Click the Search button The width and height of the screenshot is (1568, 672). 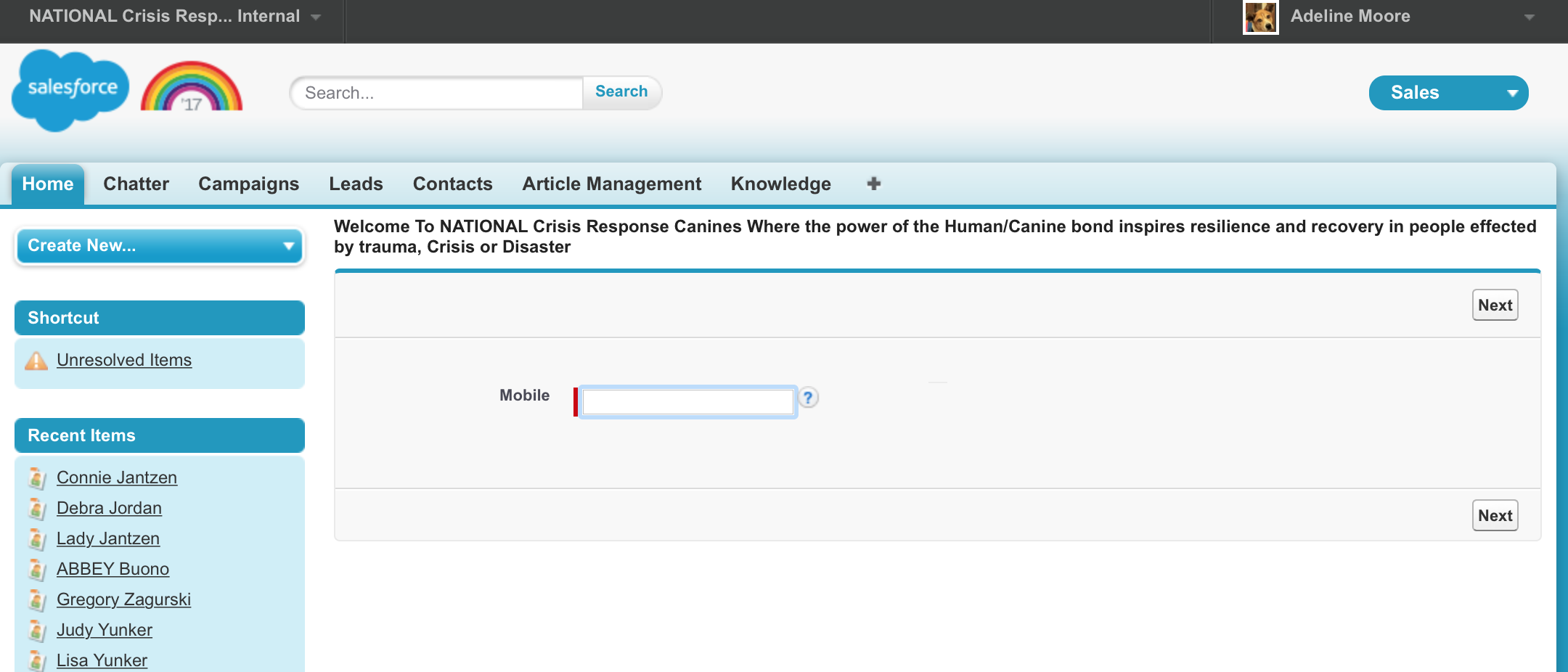[621, 92]
